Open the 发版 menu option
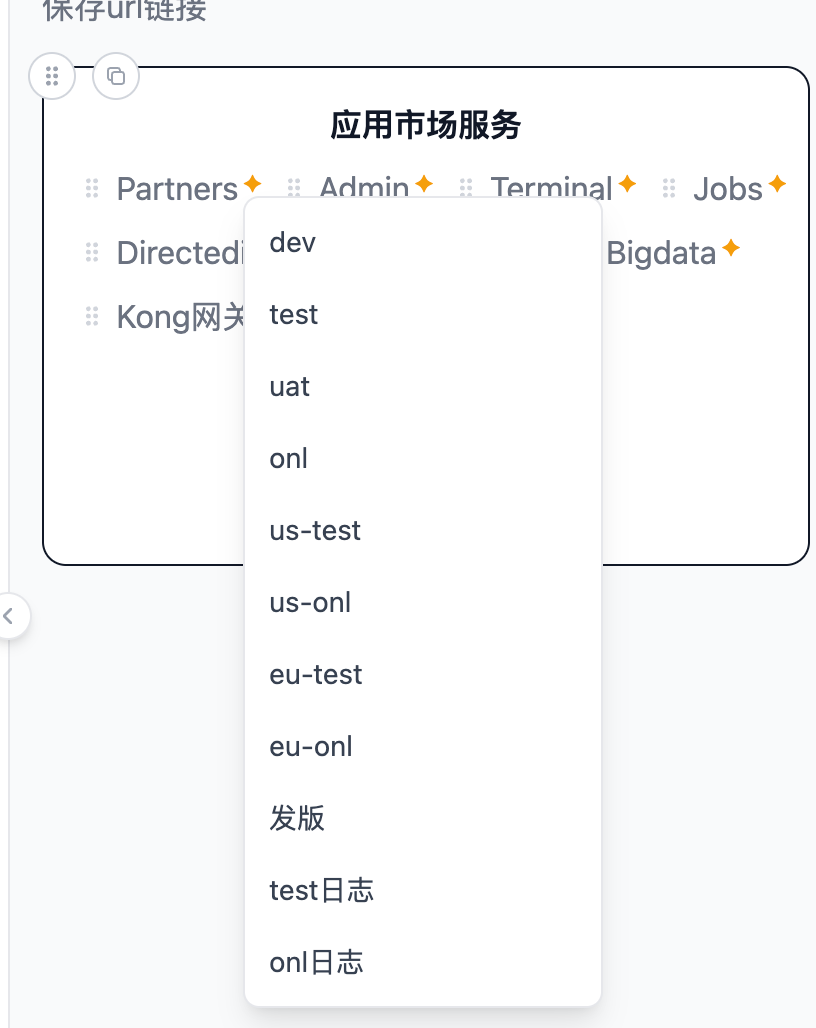This screenshot has width=816, height=1028. 297,819
